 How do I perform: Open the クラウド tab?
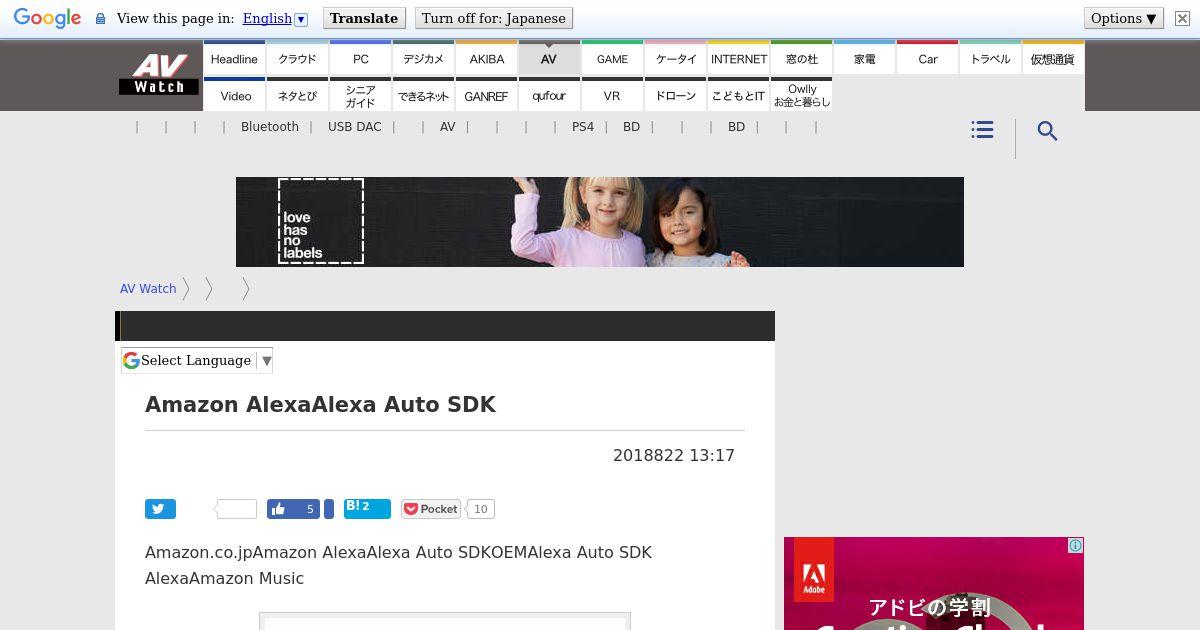(x=297, y=58)
